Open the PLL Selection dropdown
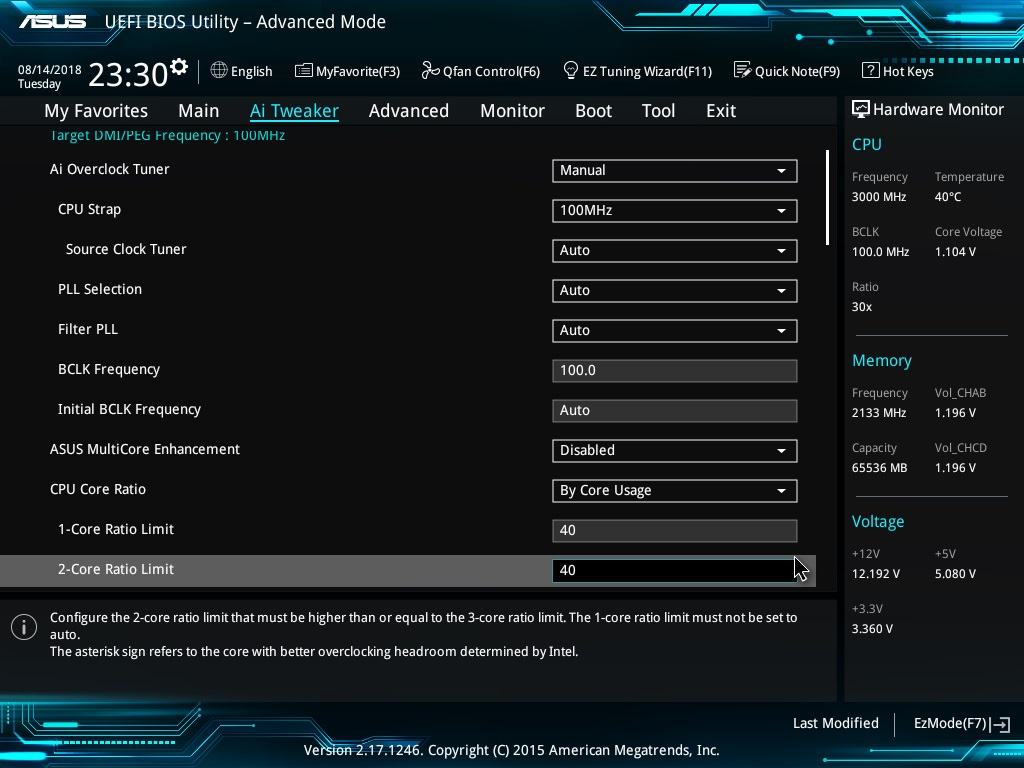 click(x=675, y=291)
